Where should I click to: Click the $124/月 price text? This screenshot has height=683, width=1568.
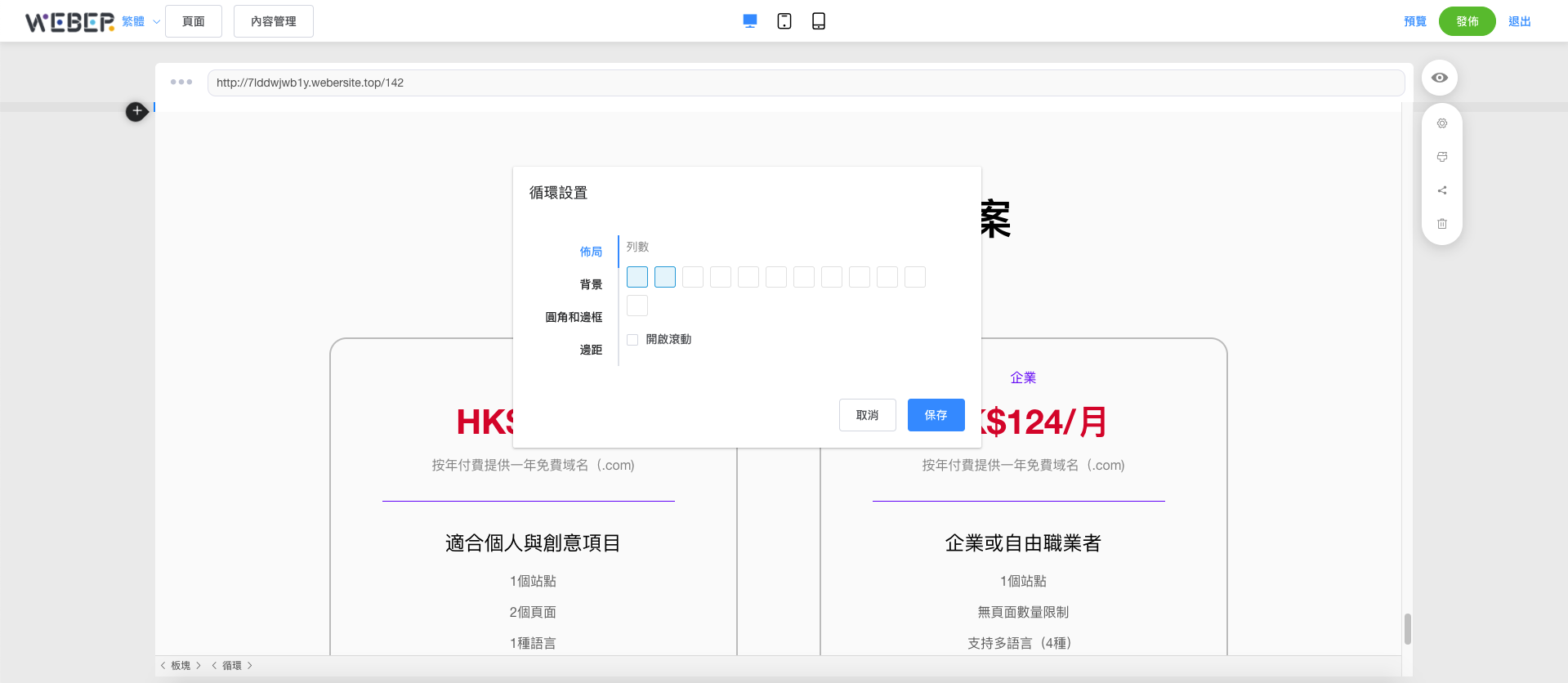tap(1044, 422)
